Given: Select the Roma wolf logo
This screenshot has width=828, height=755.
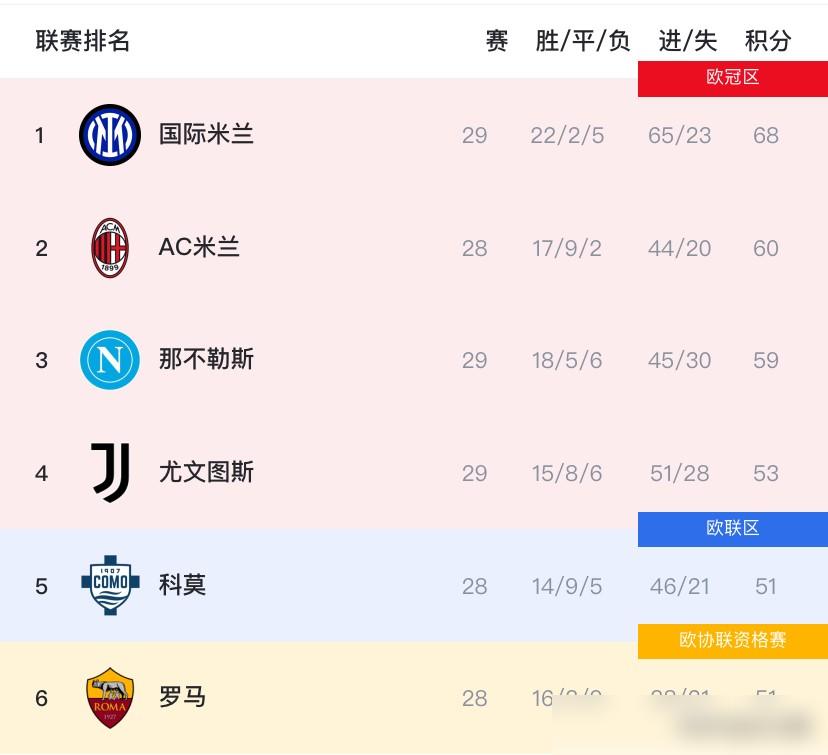Looking at the screenshot, I should point(110,698).
